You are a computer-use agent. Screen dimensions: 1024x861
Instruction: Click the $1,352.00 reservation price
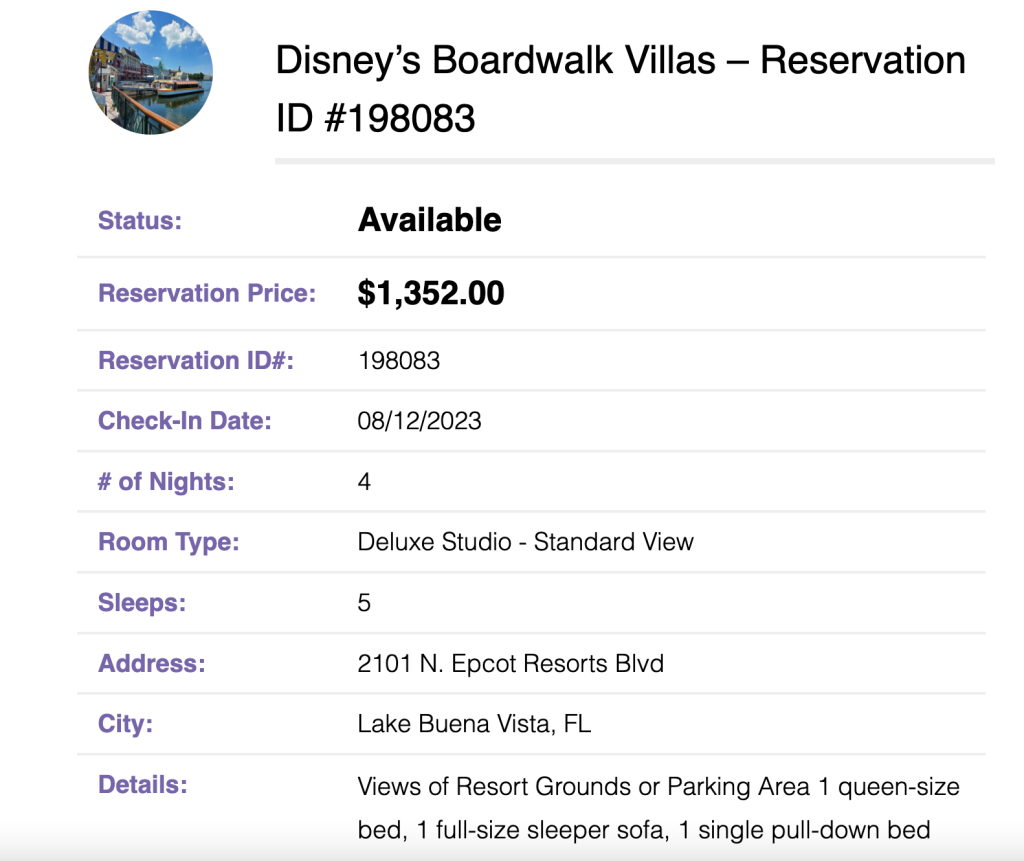click(431, 293)
